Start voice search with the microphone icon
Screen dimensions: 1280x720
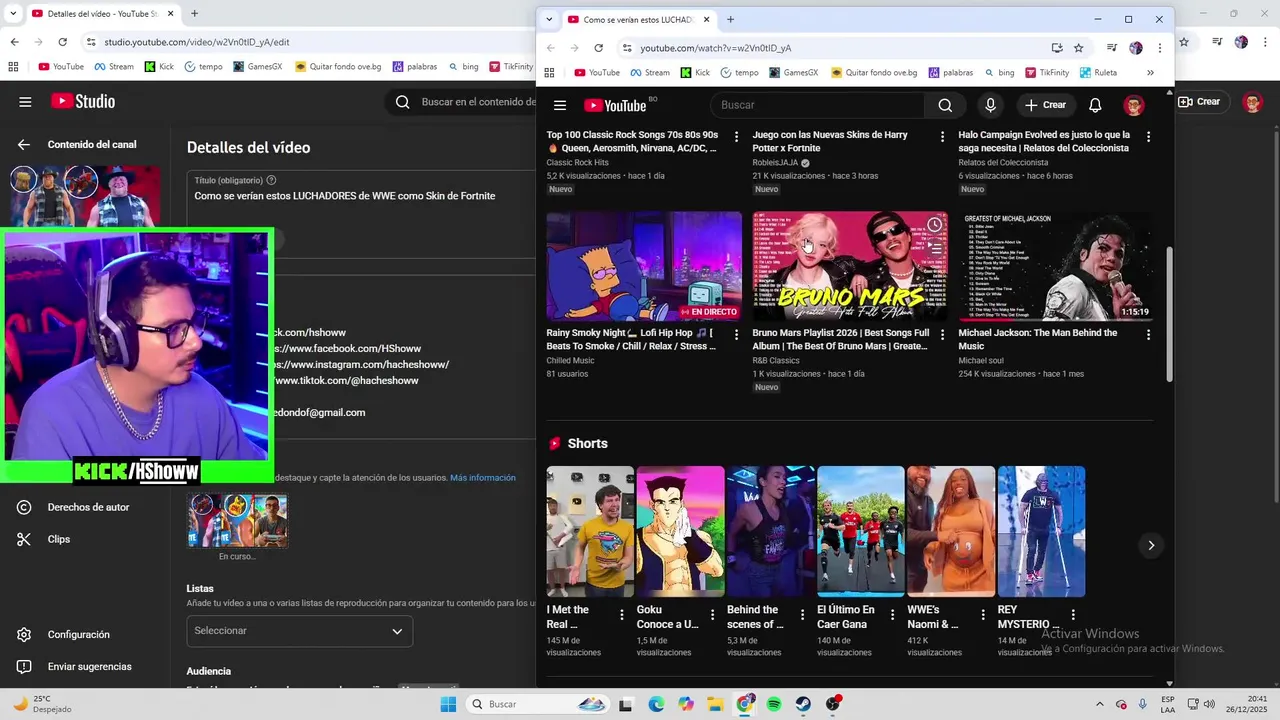coord(990,105)
